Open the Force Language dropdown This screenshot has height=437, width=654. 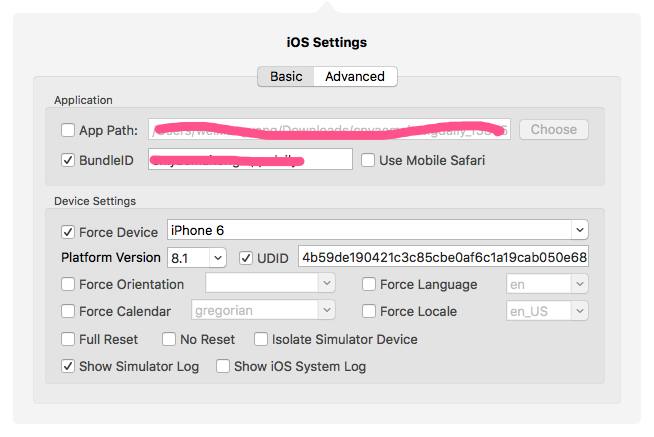(x=547, y=284)
